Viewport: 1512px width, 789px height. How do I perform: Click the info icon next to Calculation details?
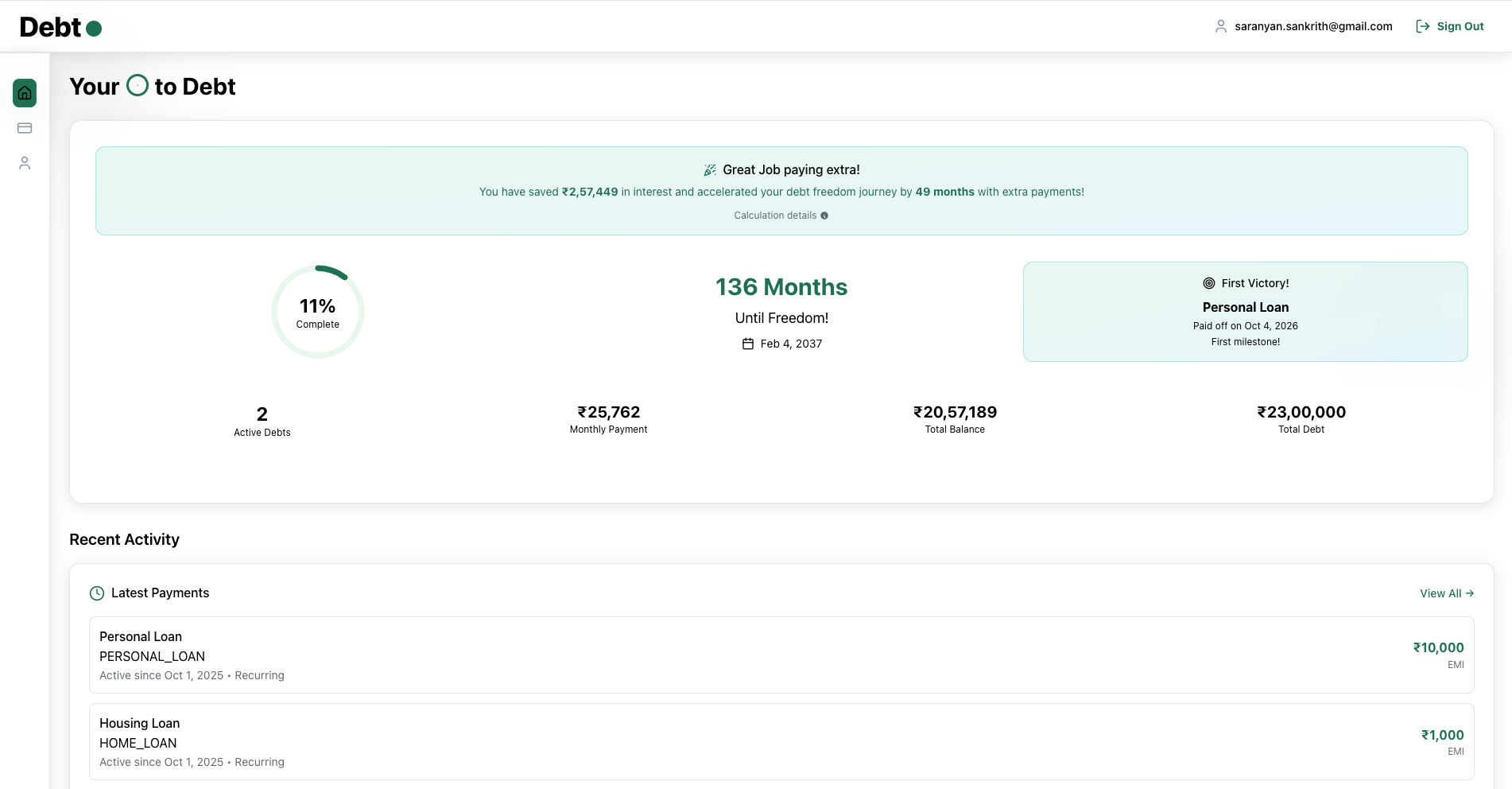(824, 216)
